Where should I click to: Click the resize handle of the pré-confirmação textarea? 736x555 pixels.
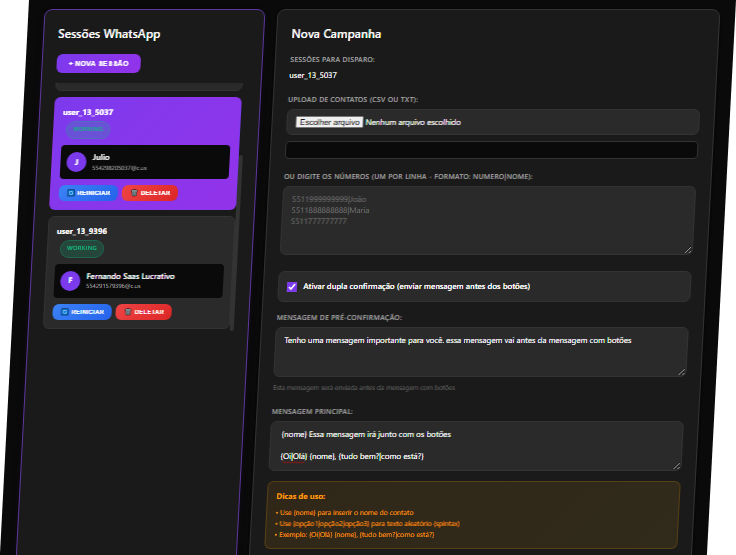[x=681, y=370]
